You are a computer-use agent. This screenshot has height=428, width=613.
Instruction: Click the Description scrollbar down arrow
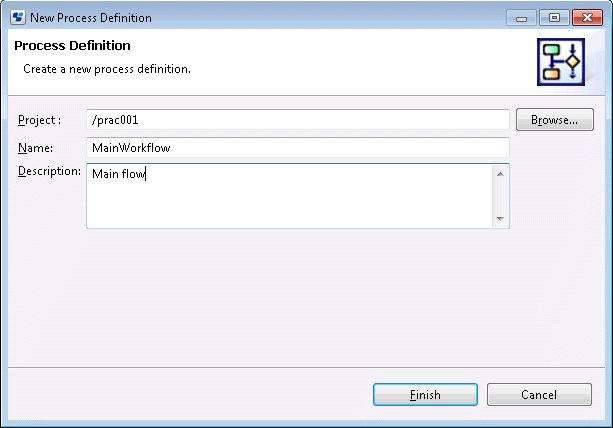(x=500, y=218)
